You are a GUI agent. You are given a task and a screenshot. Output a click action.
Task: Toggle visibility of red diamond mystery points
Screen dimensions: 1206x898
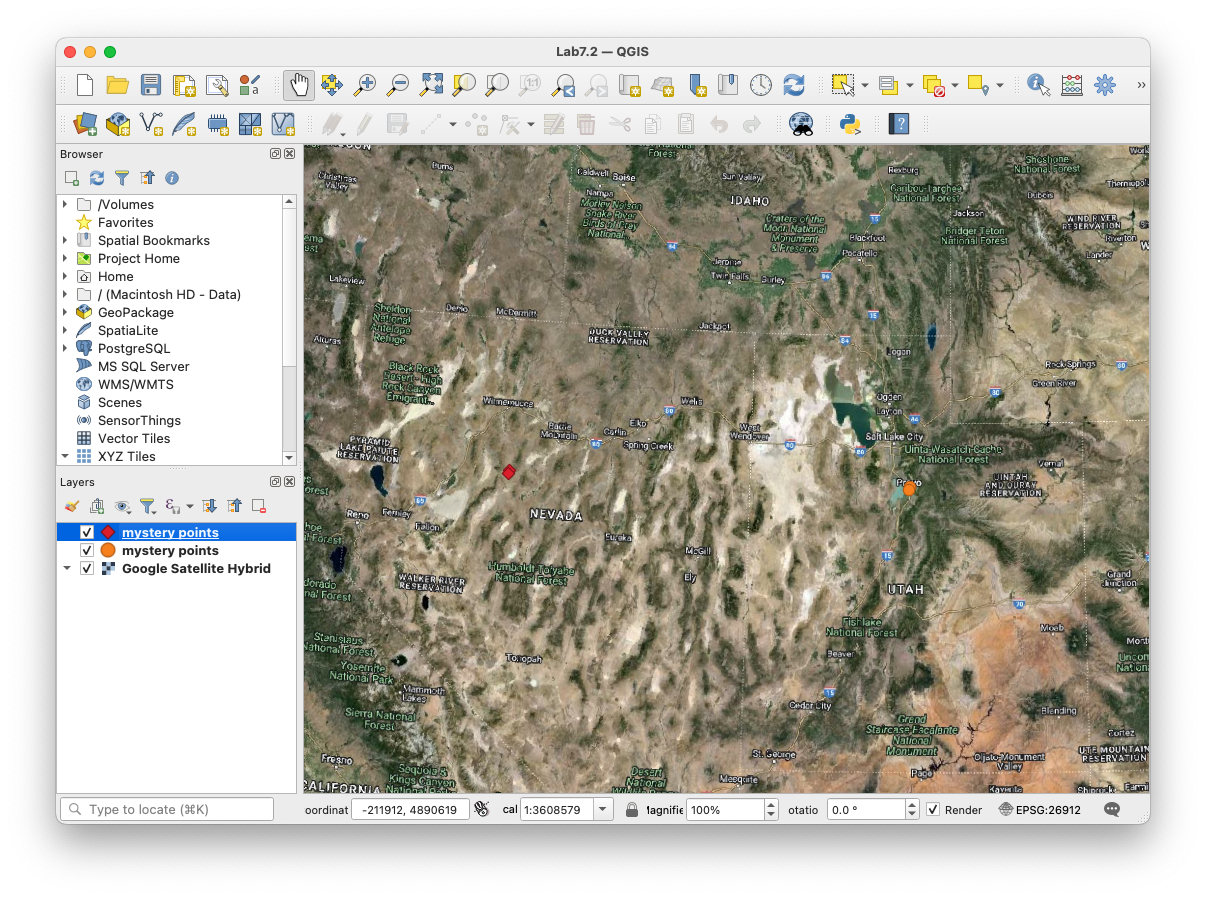click(87, 533)
